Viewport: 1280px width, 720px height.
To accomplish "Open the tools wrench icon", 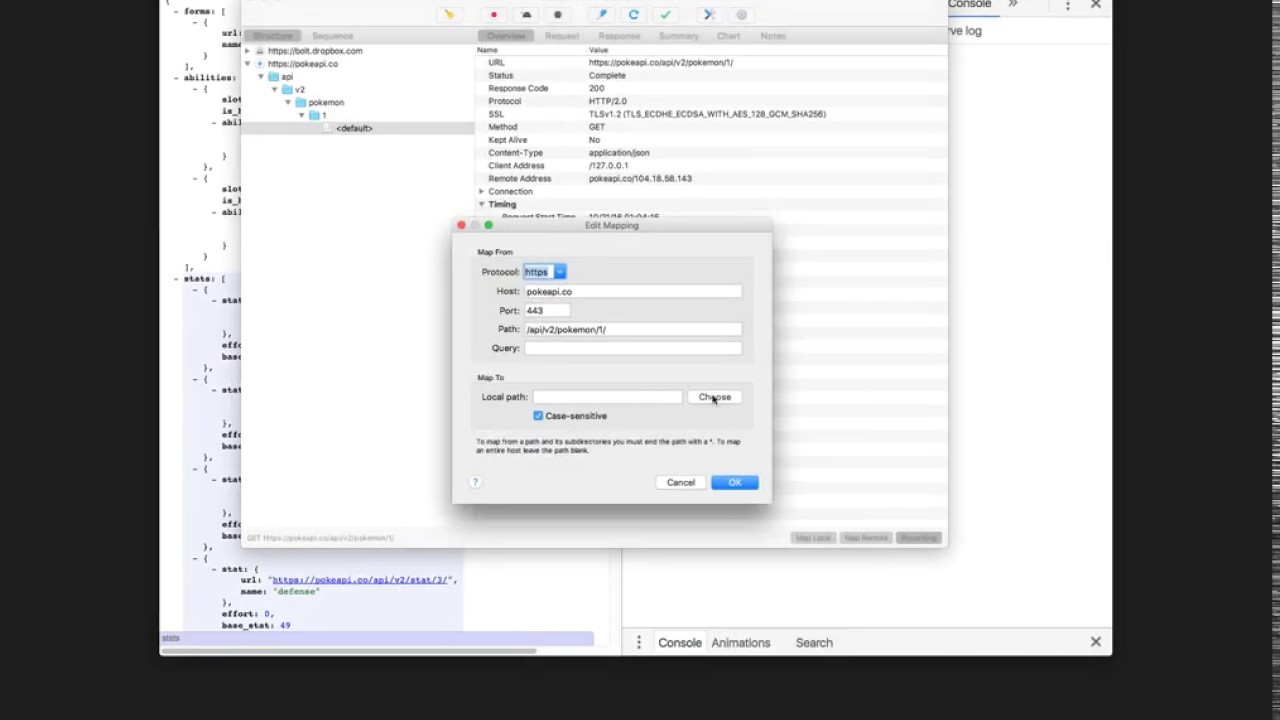I will tap(709, 15).
